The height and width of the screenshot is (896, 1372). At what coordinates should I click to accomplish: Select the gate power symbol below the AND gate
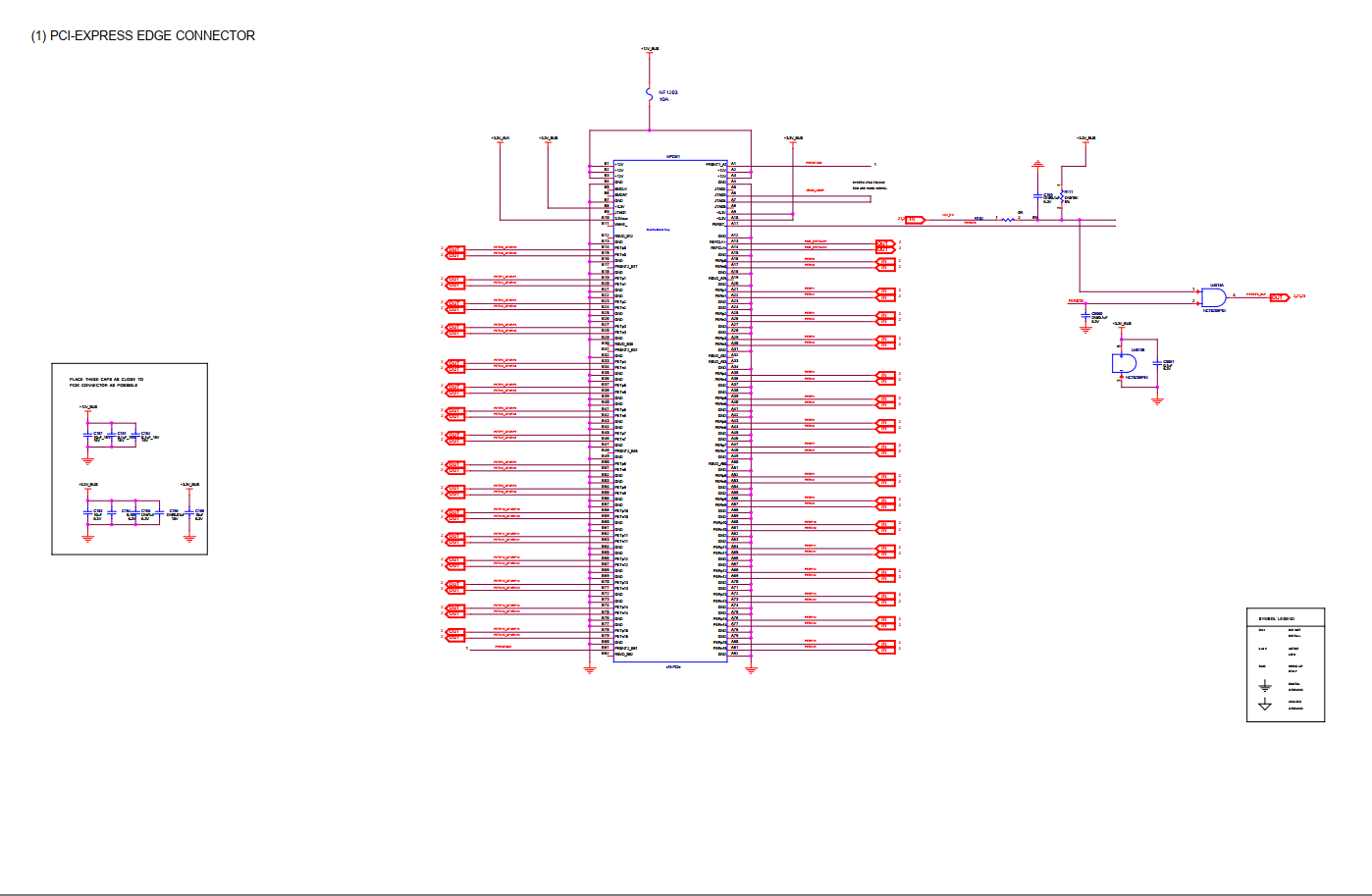[1125, 363]
